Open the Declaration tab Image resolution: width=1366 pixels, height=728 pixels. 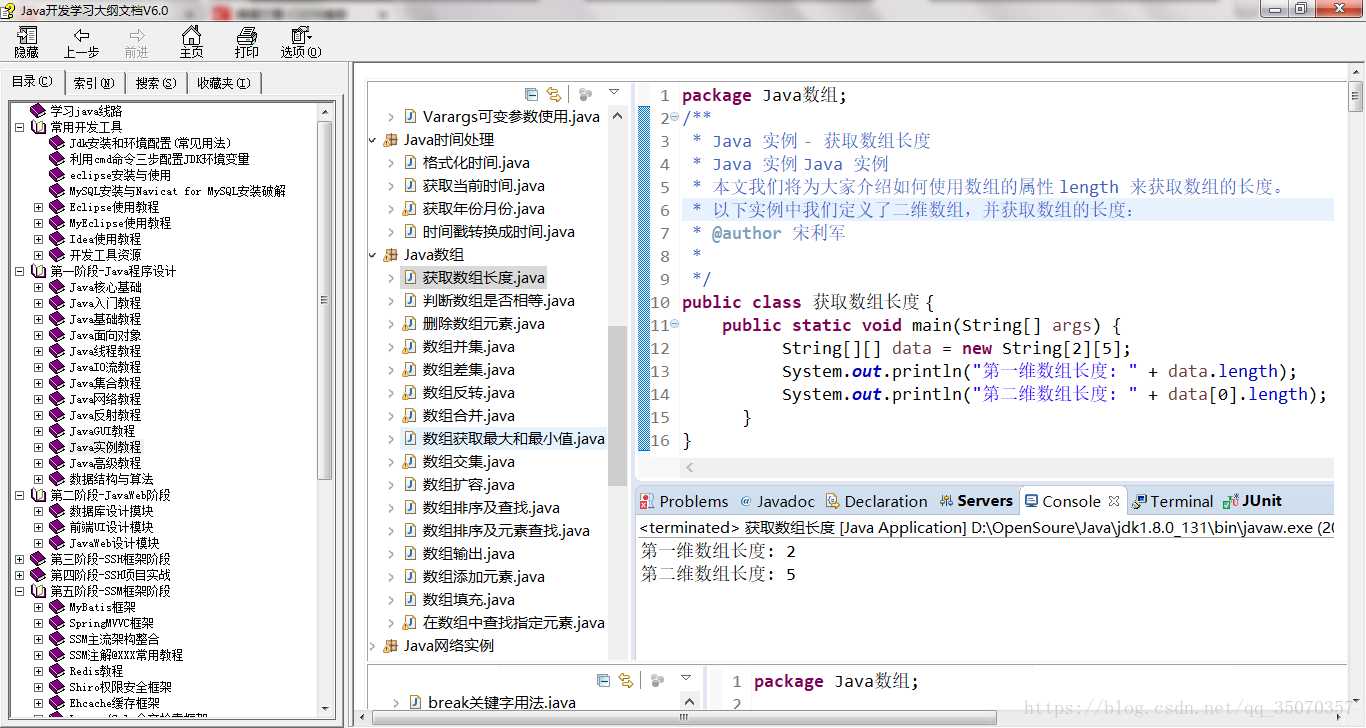876,501
